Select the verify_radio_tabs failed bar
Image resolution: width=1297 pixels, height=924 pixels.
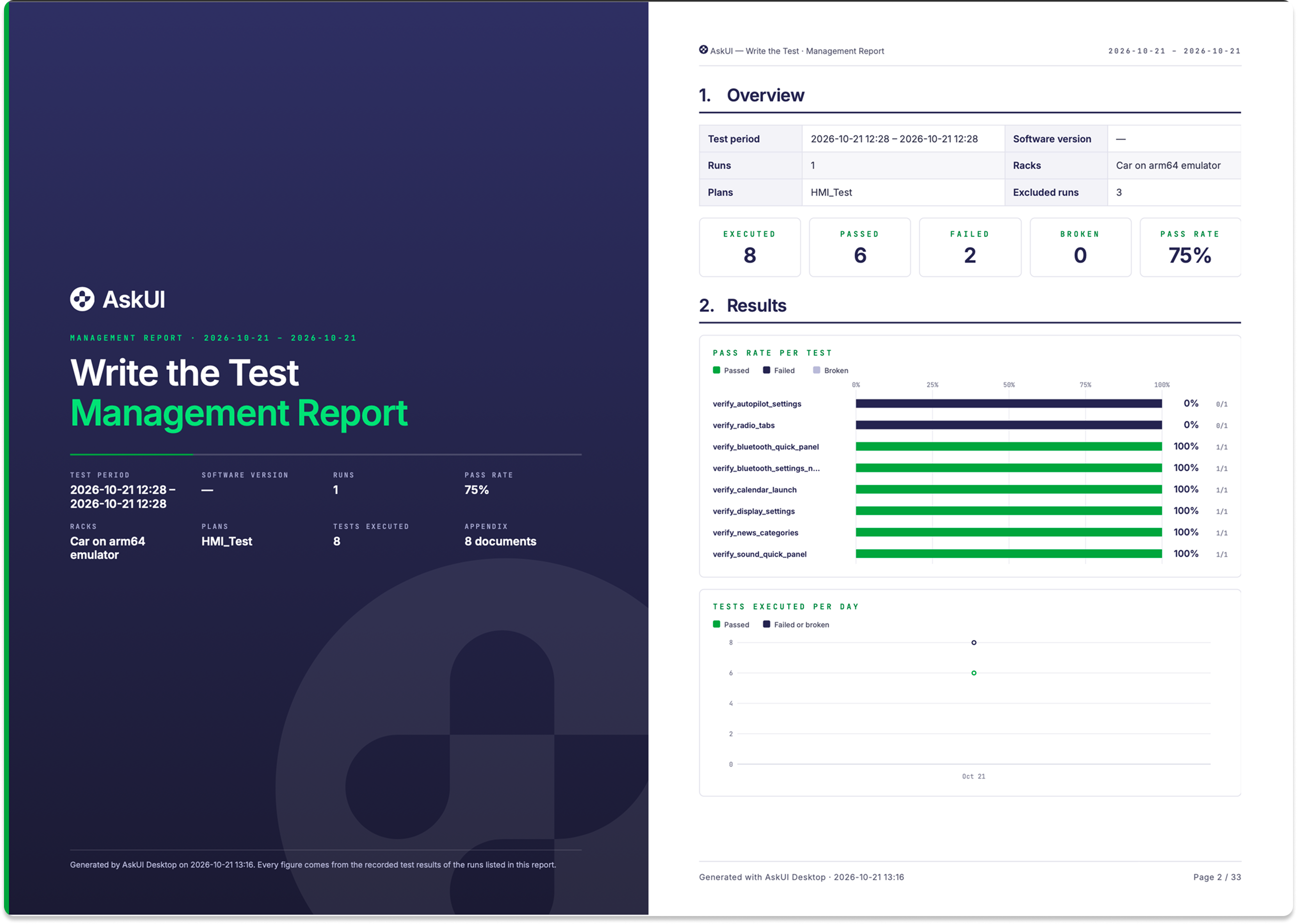pos(1009,426)
